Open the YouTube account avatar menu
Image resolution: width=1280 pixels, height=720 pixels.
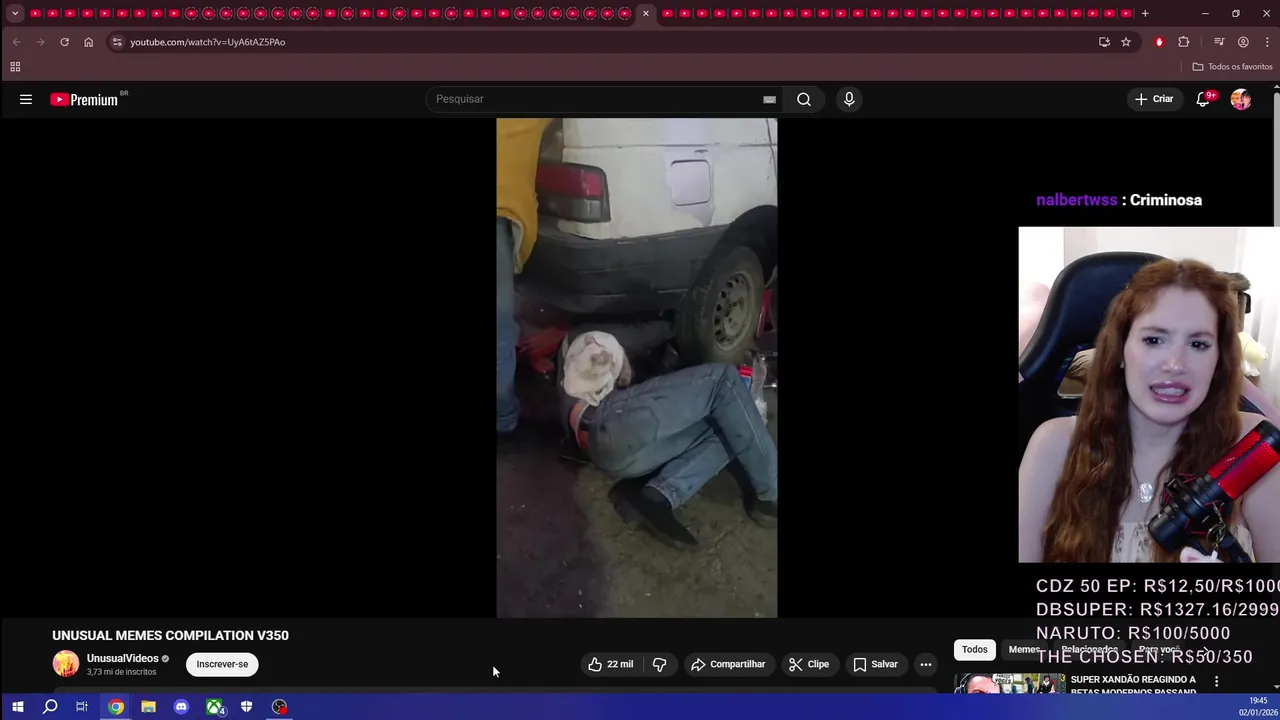pos(1241,99)
